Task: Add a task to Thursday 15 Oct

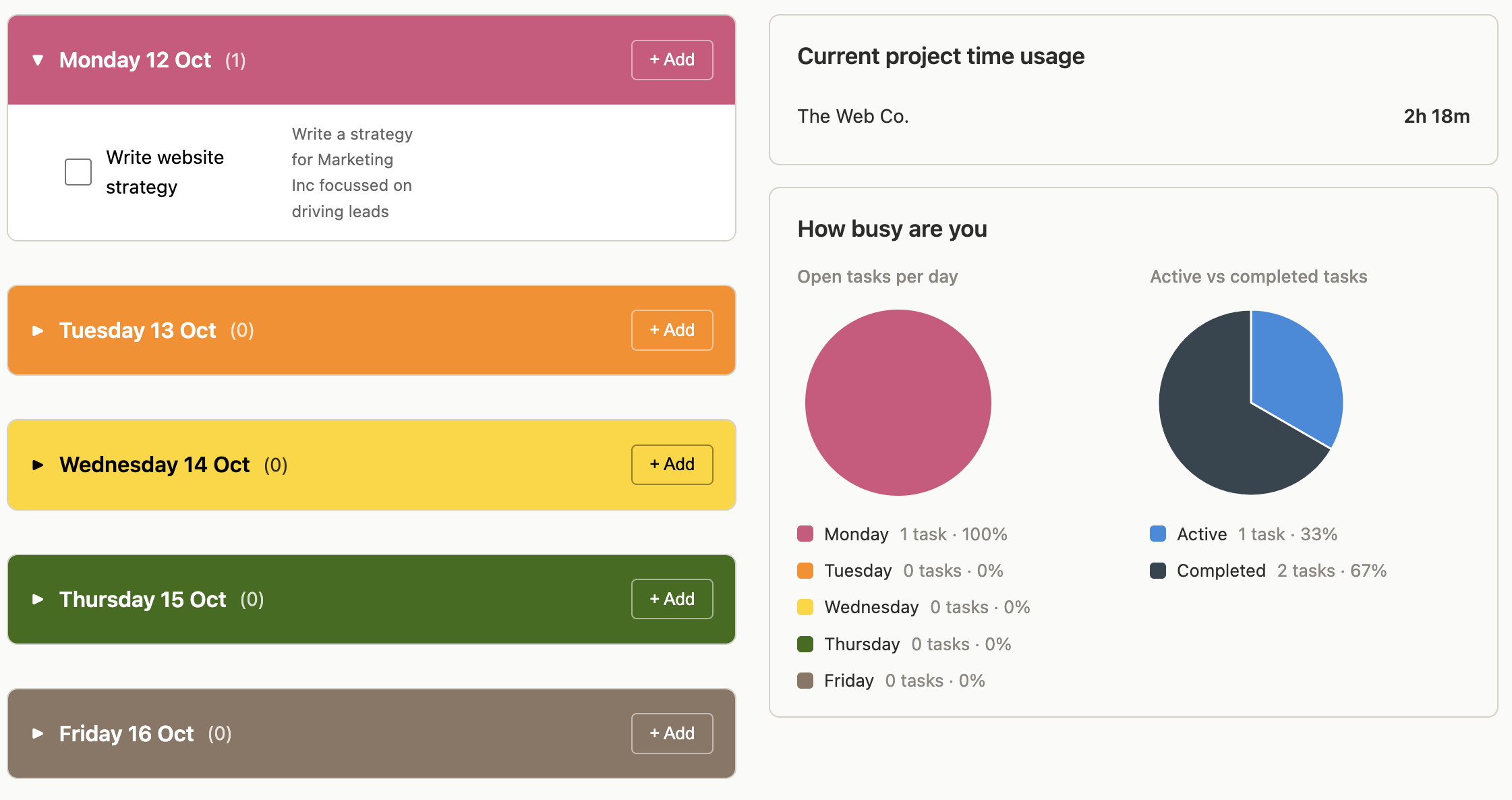Action: coord(672,599)
